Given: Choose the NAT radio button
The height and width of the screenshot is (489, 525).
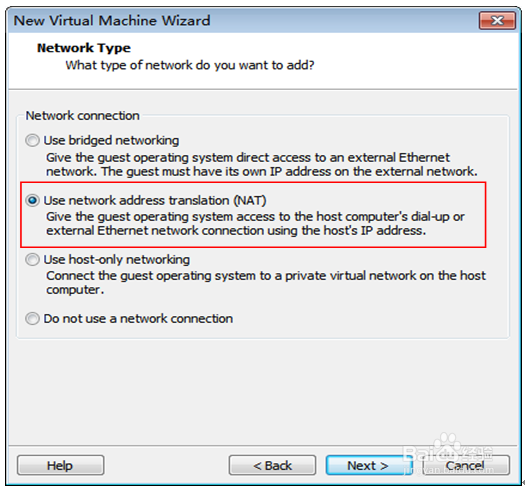Looking at the screenshot, I should 32,200.
